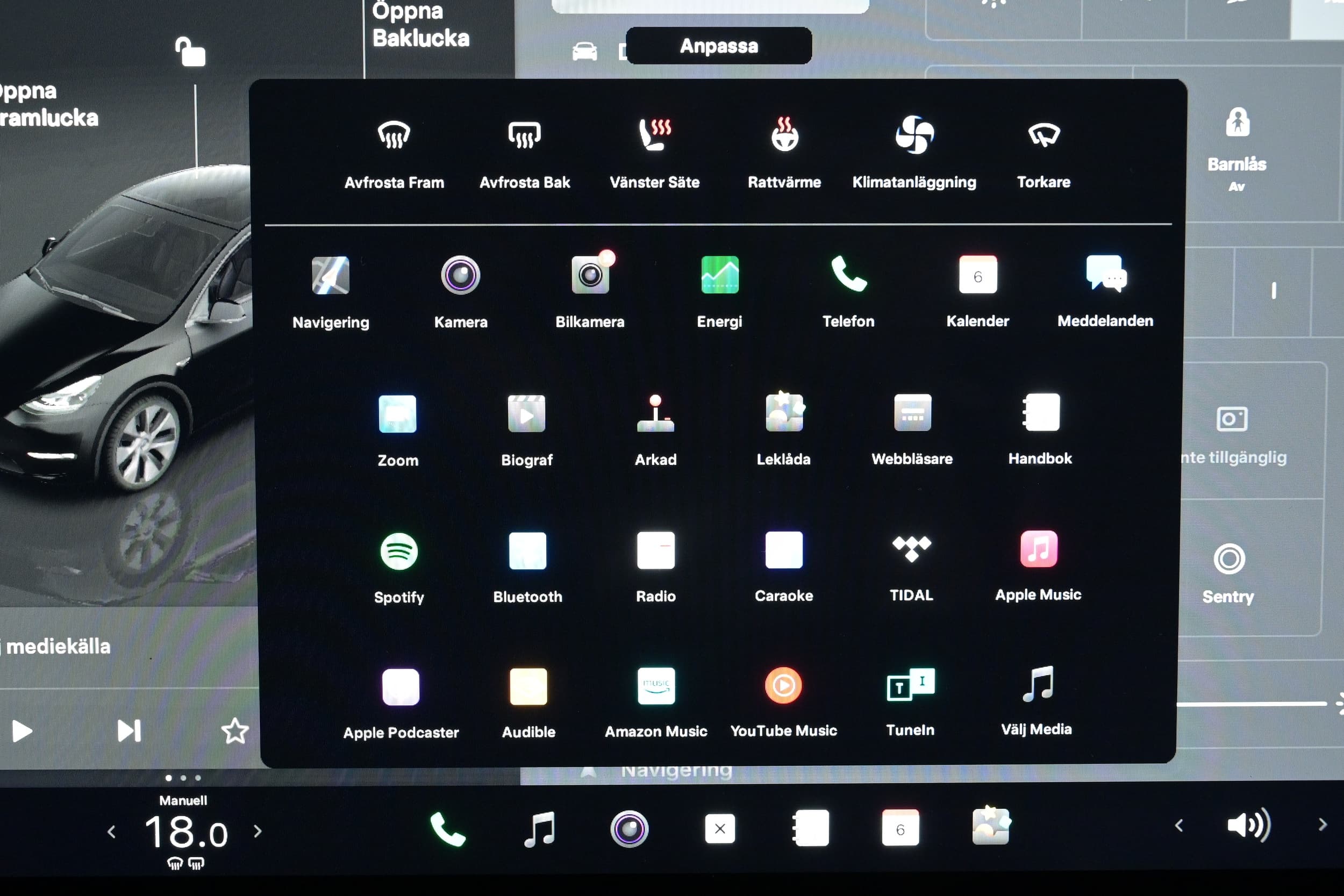1344x896 pixels.
Task: Launch the Zoom app
Action: tap(398, 431)
